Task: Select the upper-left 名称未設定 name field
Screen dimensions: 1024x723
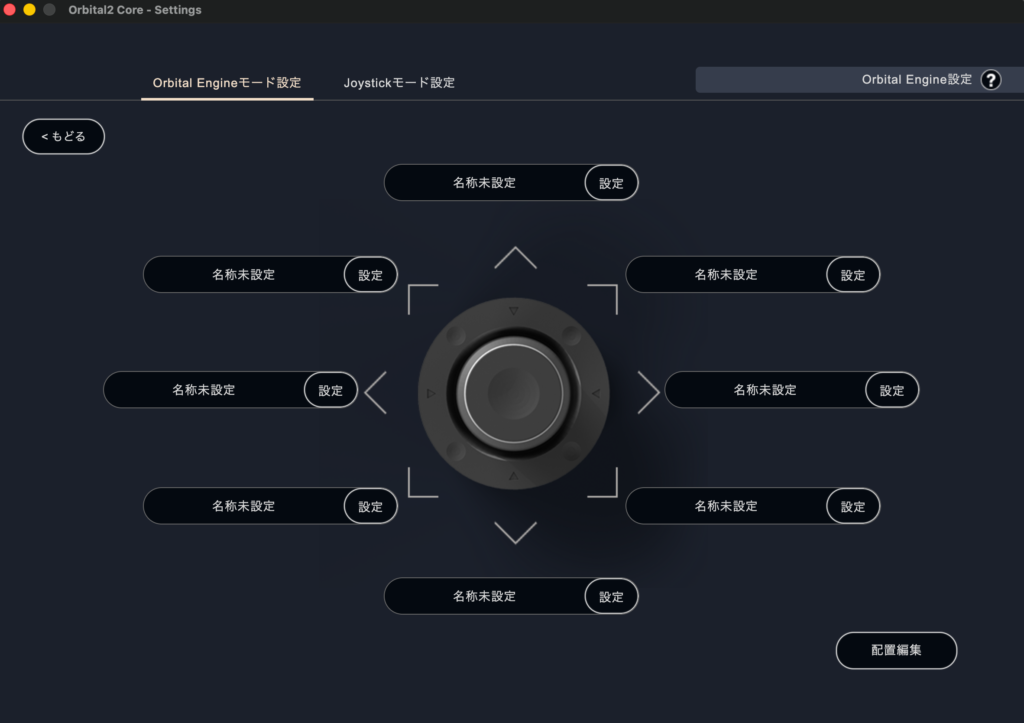Action: [243, 275]
